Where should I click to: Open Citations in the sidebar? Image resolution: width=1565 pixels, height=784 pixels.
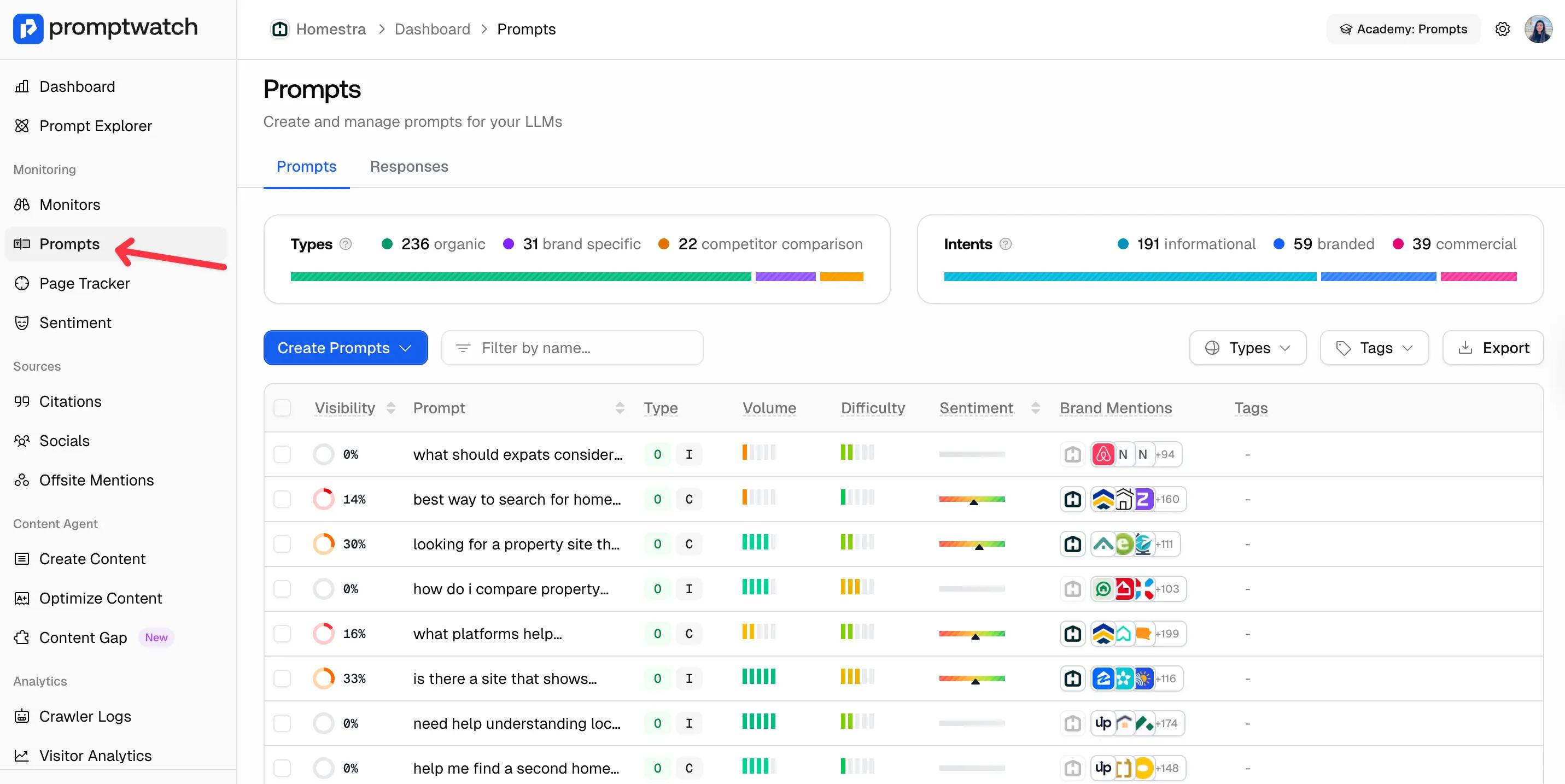(70, 401)
